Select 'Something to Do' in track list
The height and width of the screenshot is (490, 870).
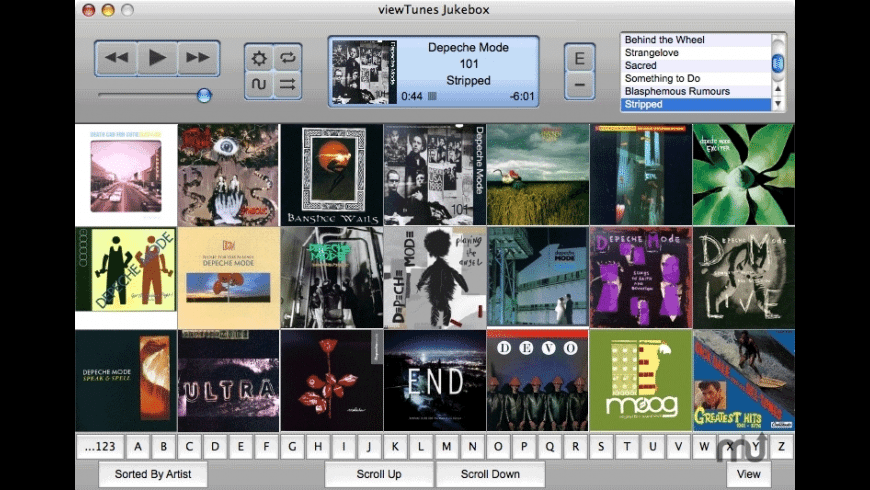coord(696,78)
